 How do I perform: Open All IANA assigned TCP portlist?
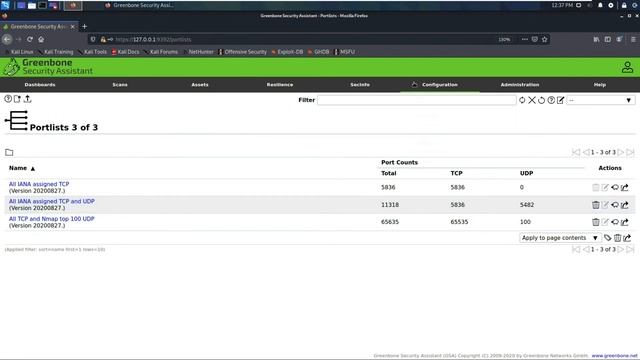39,184
